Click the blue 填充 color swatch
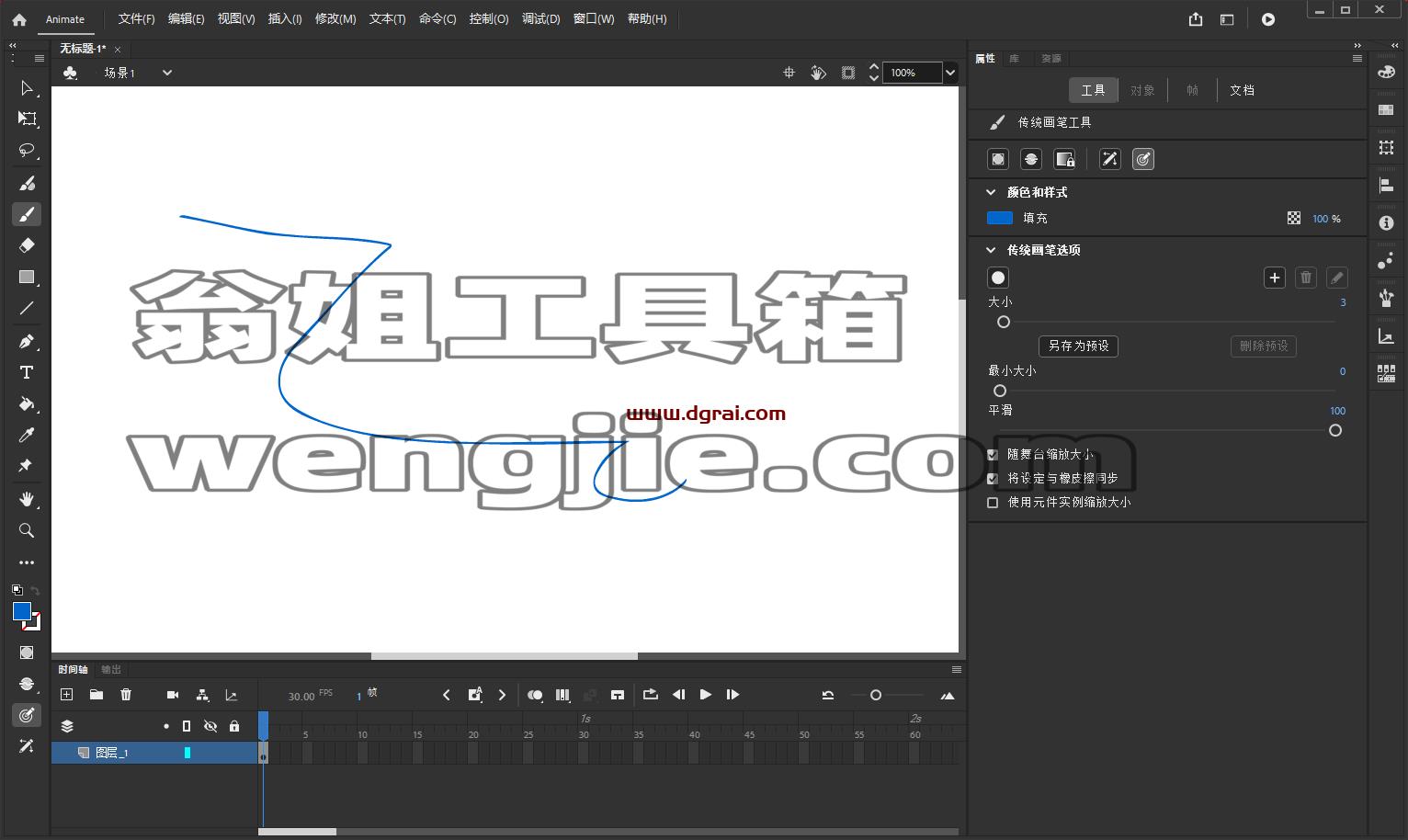The height and width of the screenshot is (840, 1408). (1000, 218)
